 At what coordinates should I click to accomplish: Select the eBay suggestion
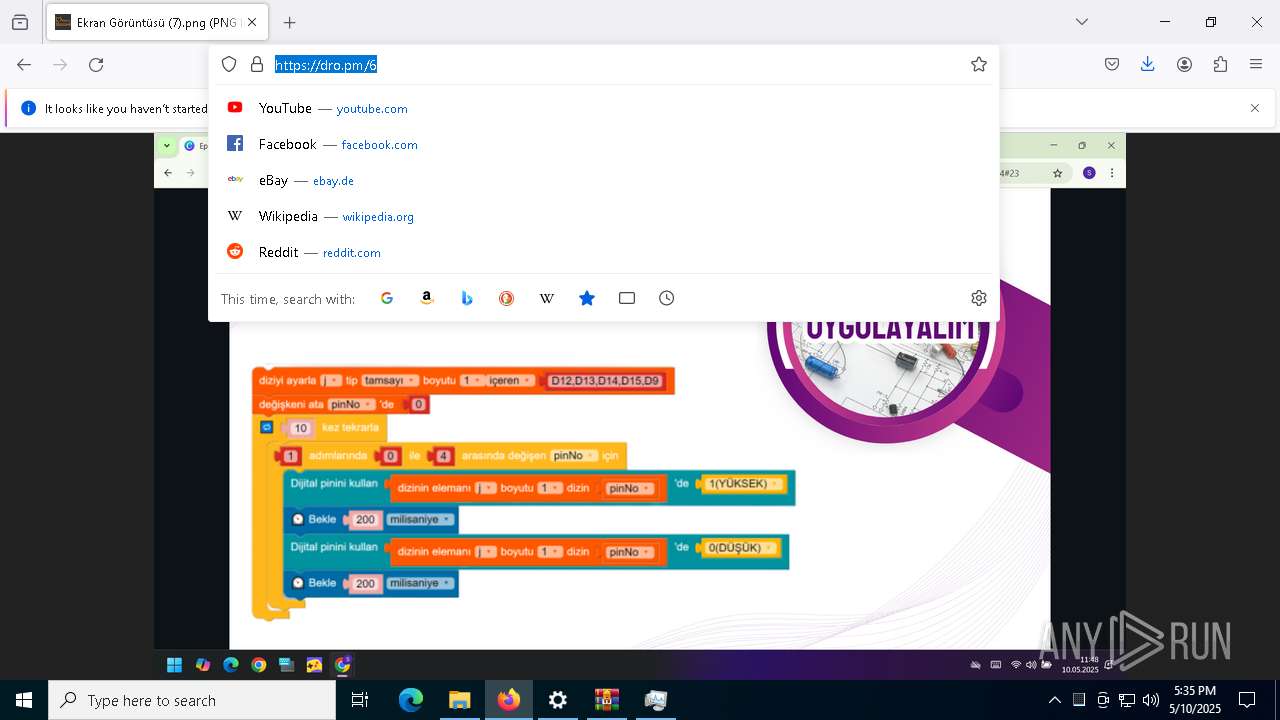[604, 180]
